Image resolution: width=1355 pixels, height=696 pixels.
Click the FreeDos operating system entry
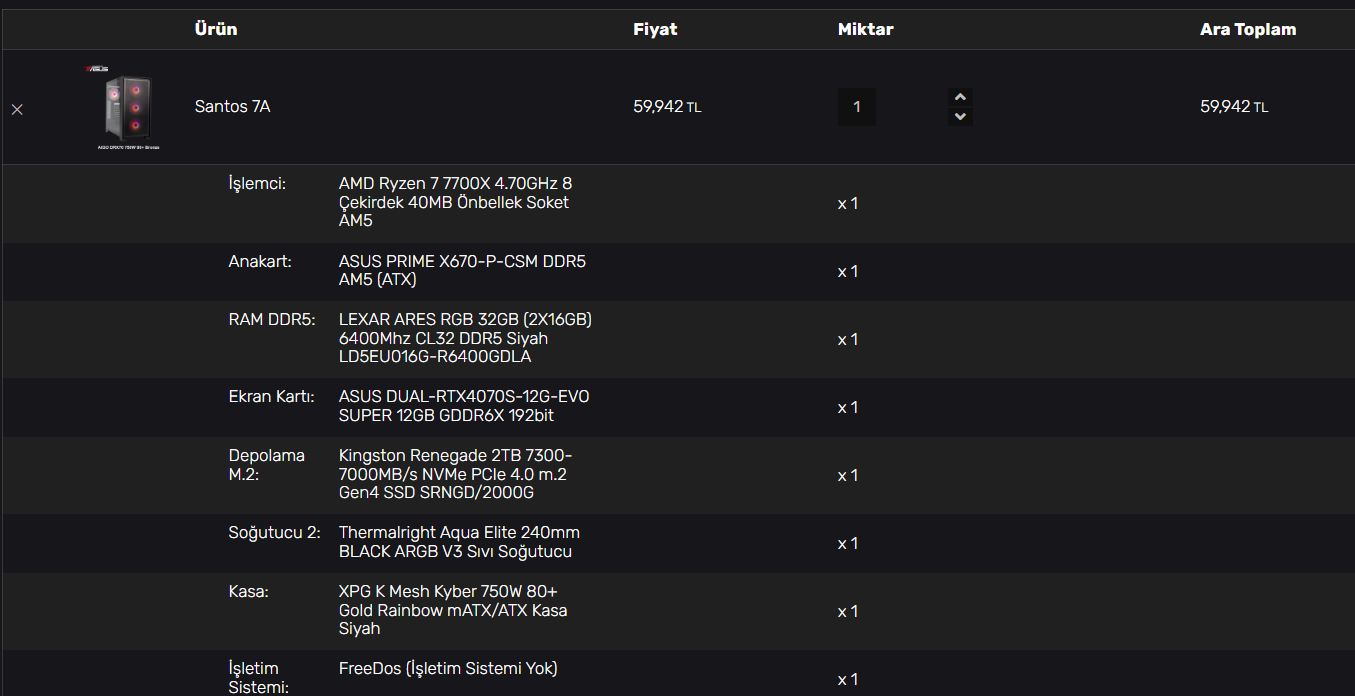447,668
